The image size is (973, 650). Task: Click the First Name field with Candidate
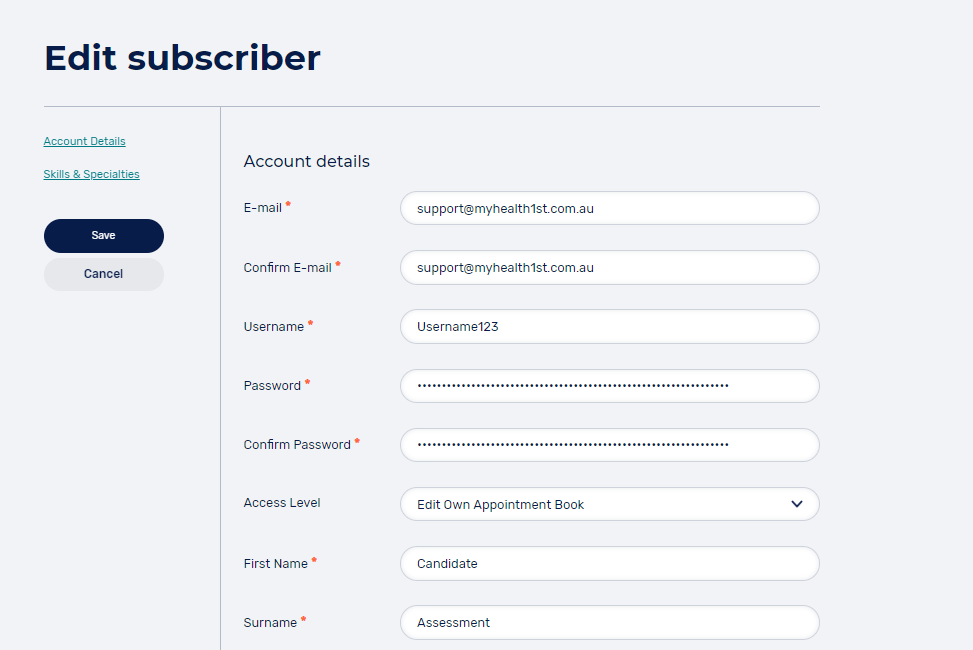point(610,563)
